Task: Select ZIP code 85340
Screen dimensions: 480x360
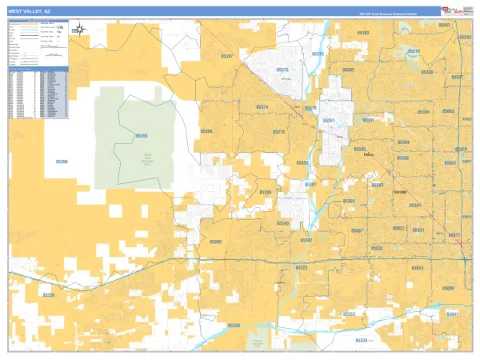Action: [x=283, y=223]
